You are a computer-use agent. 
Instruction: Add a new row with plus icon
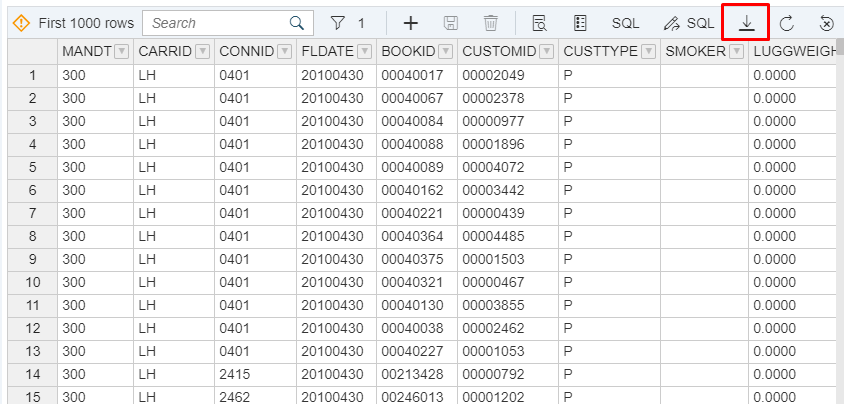click(411, 23)
